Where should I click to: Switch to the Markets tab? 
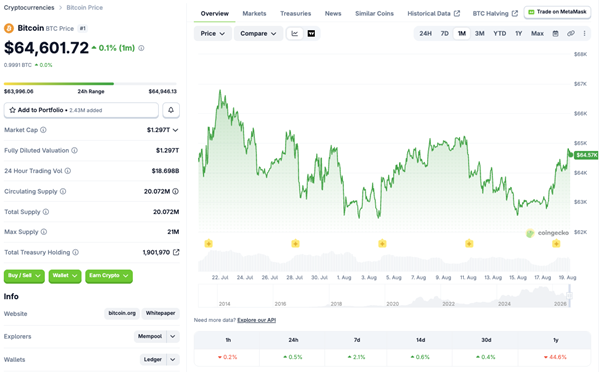(x=254, y=13)
